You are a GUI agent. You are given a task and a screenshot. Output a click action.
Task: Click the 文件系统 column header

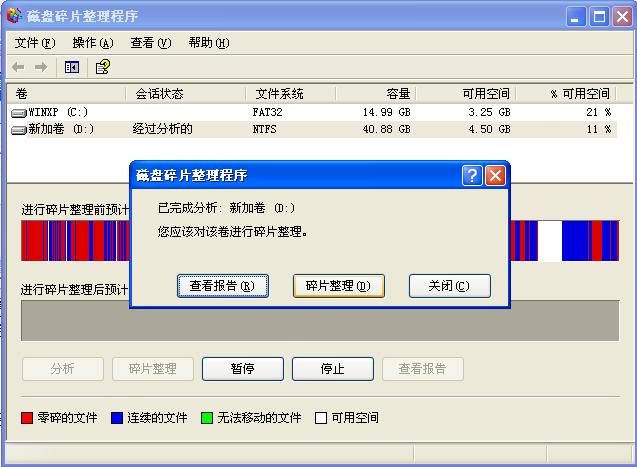coord(291,94)
